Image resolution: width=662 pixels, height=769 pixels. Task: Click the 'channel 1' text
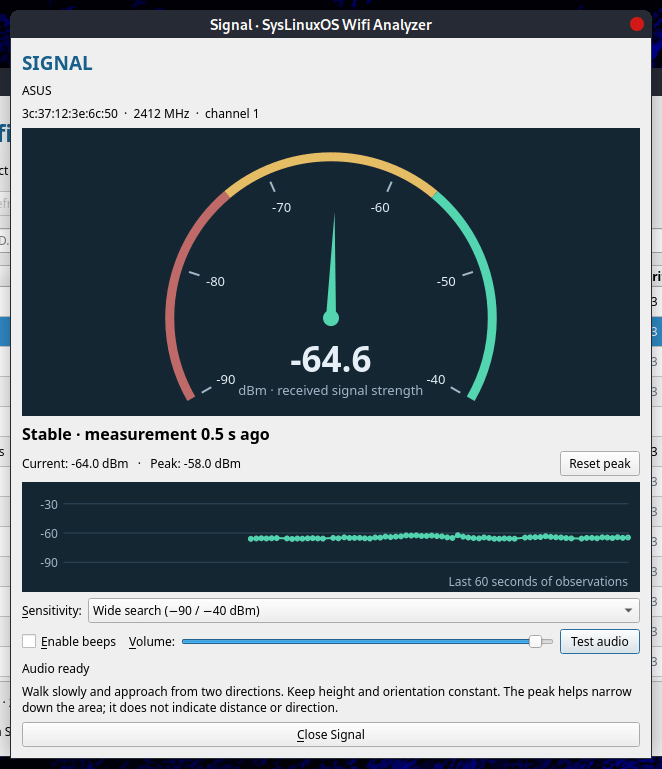pyautogui.click(x=231, y=114)
